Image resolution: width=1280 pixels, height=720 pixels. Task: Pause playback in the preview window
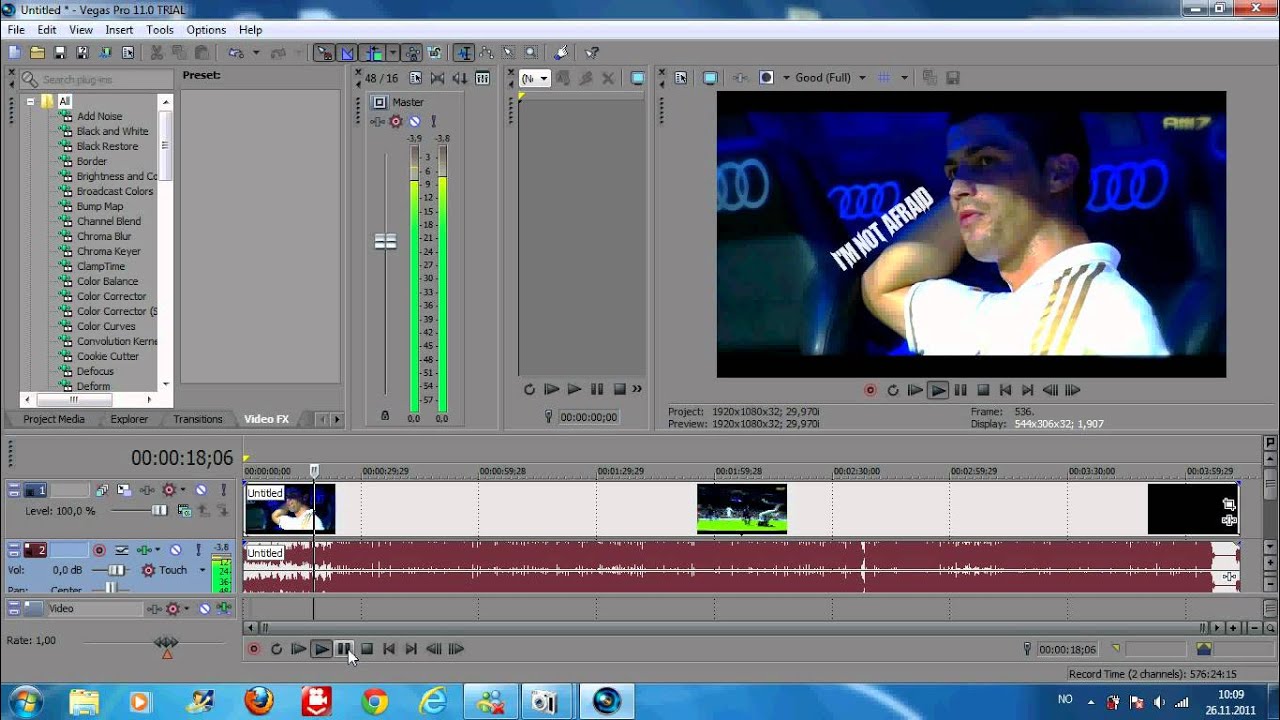pos(960,390)
